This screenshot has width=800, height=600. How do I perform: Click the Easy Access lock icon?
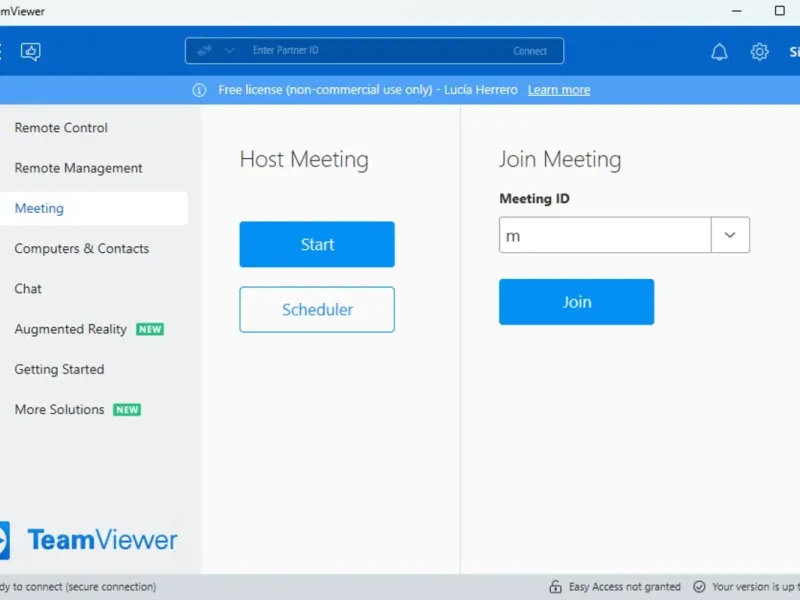pos(556,587)
